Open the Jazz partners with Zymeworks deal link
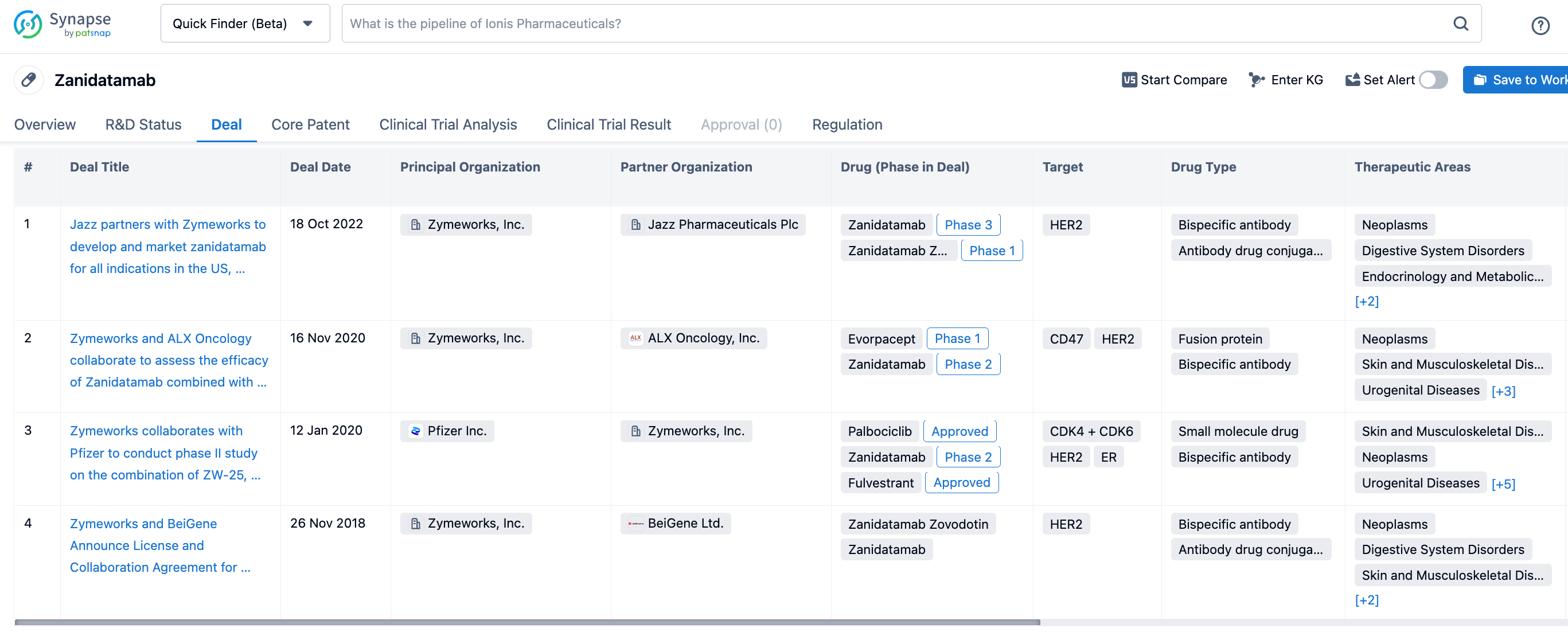This screenshot has height=632, width=1568. pos(167,246)
